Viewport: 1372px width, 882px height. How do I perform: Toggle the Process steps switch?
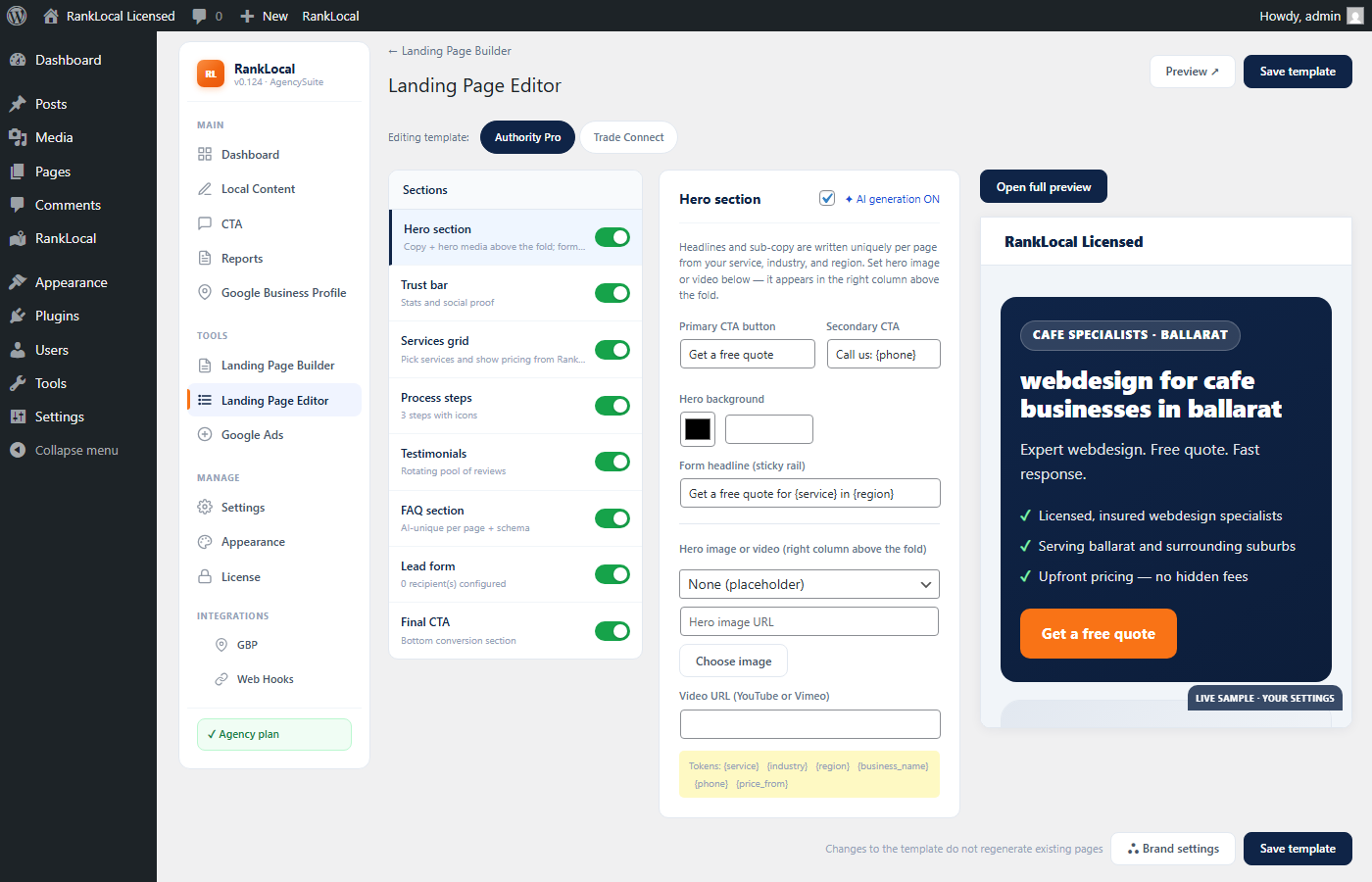[x=612, y=406]
